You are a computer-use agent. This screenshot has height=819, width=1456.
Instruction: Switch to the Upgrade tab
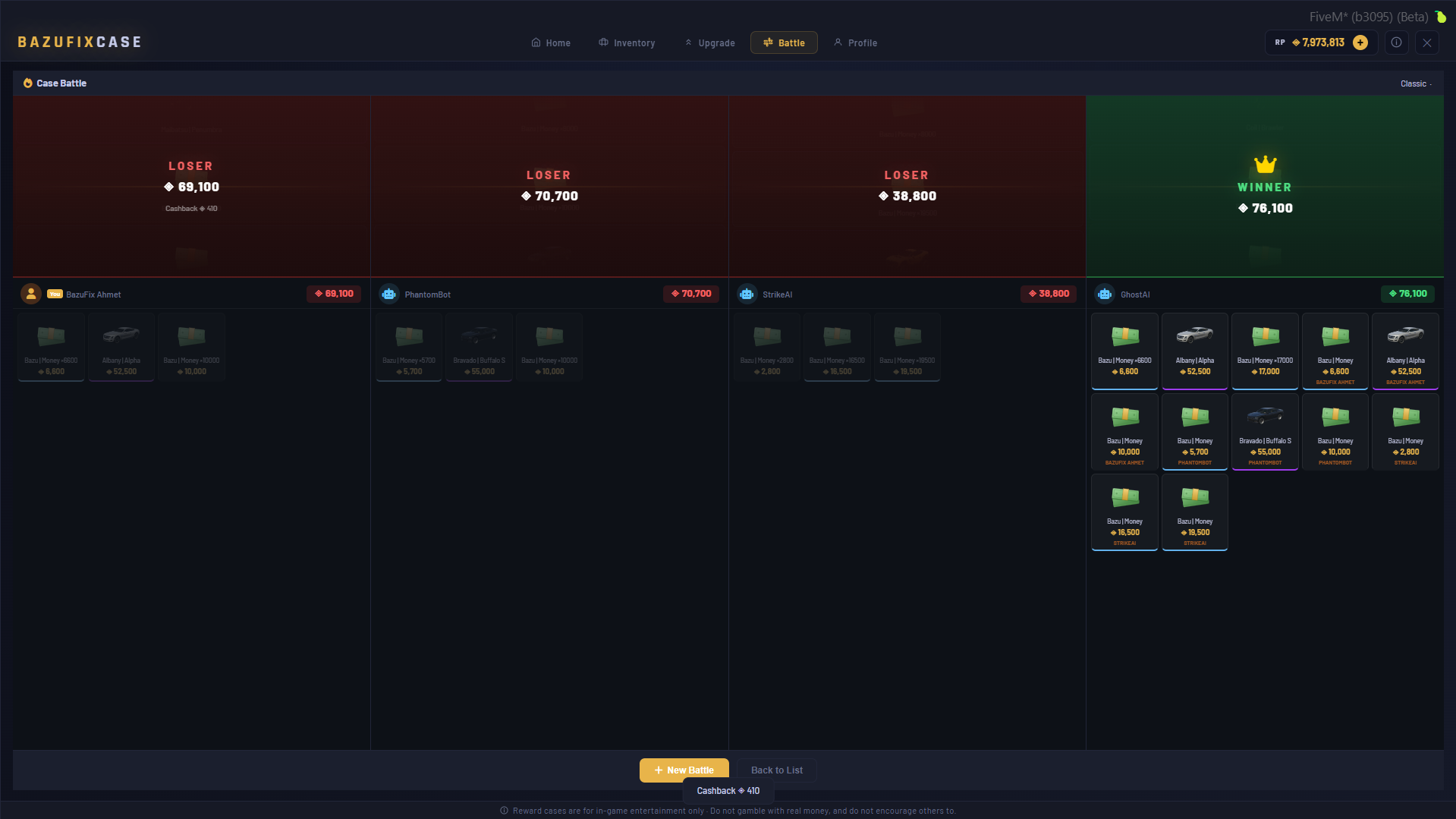coord(710,43)
